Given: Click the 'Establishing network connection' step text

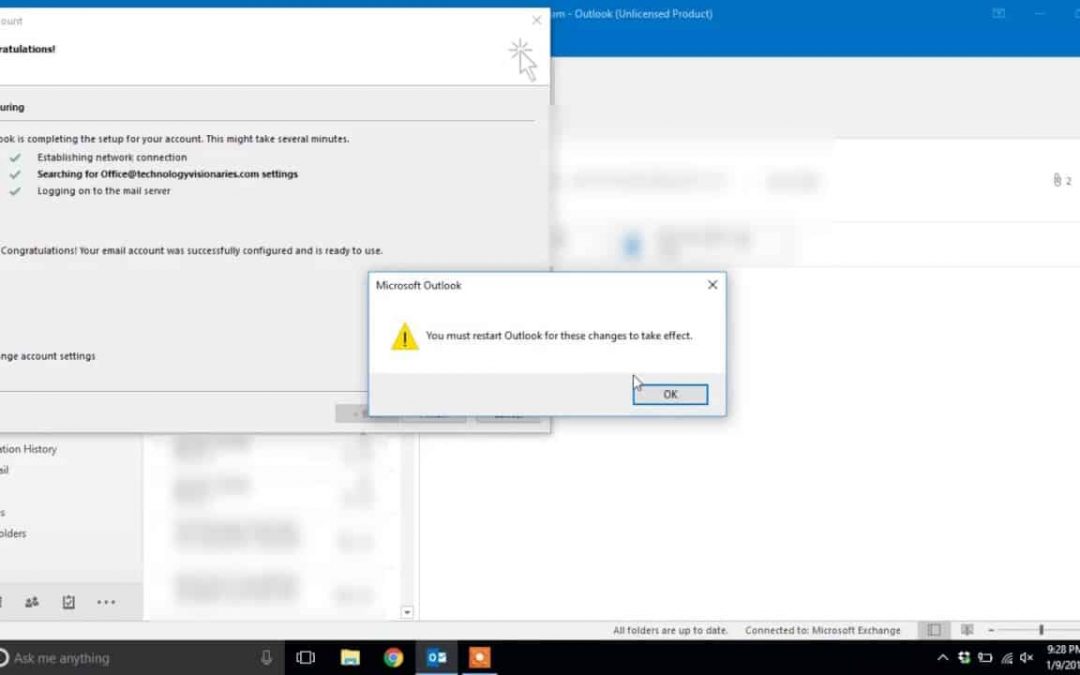Looking at the screenshot, I should tap(112, 157).
